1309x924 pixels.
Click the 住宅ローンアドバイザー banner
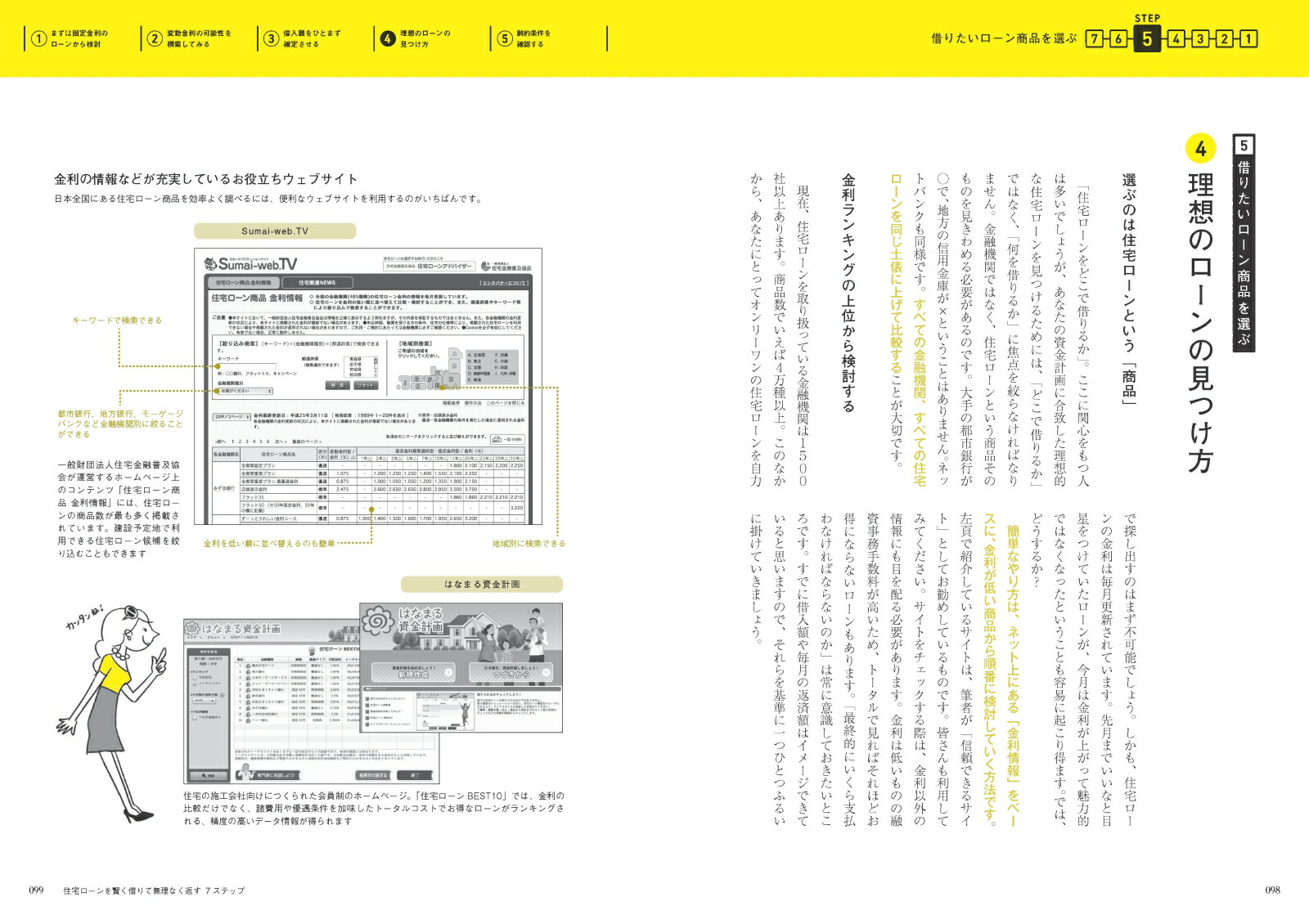pos(430,267)
